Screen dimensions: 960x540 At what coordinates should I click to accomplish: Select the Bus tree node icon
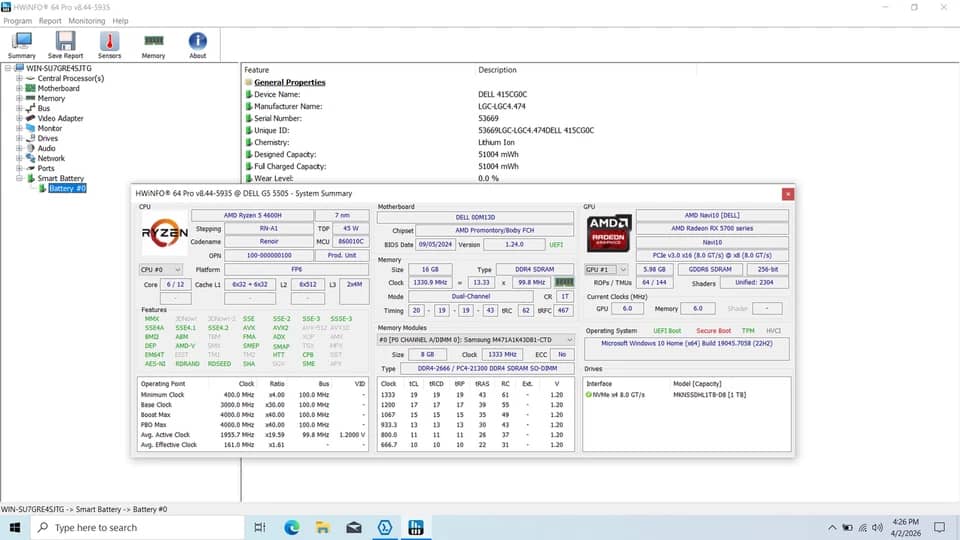(x=30, y=108)
